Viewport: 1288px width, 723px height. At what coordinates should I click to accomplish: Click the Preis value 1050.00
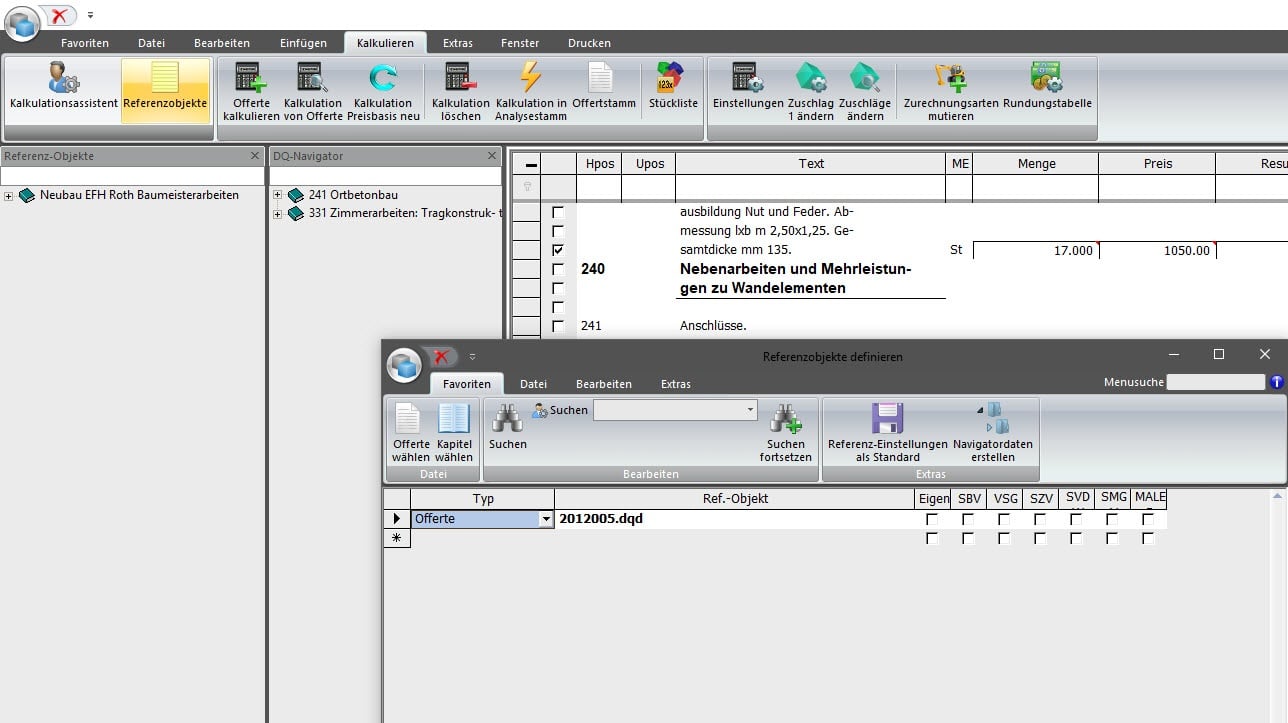coord(1158,251)
